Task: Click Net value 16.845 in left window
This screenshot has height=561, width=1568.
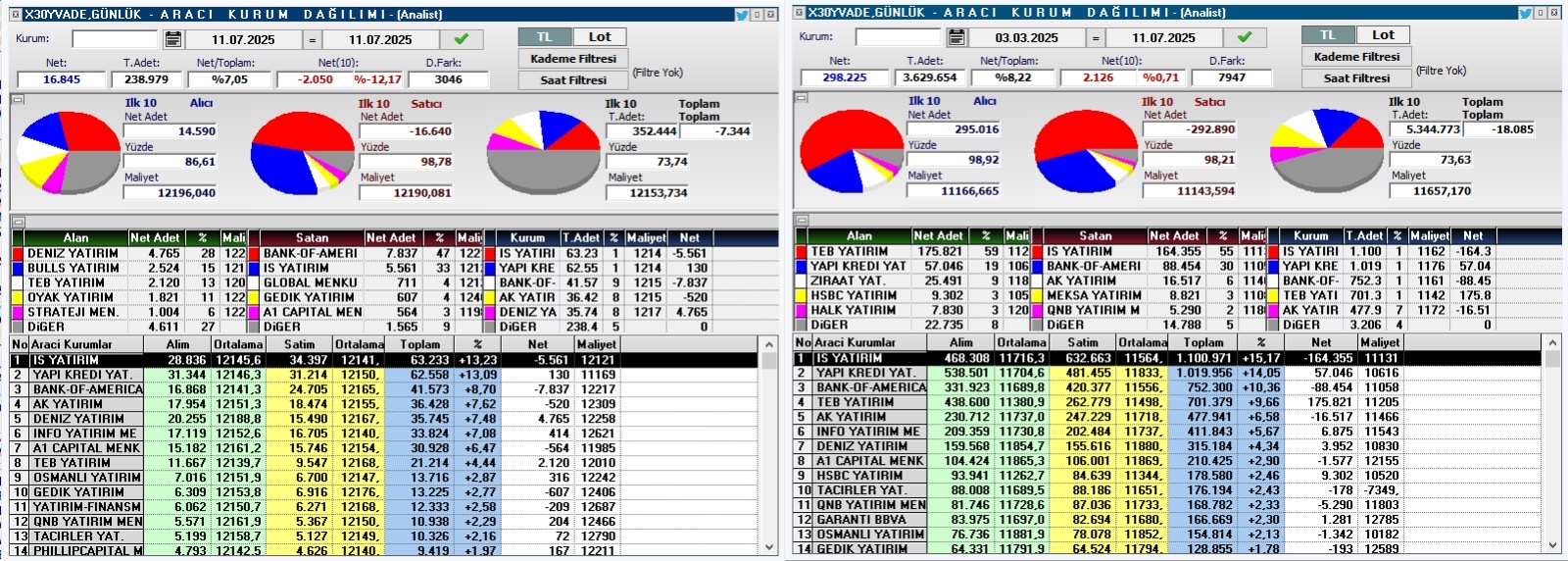Action: [x=61, y=79]
